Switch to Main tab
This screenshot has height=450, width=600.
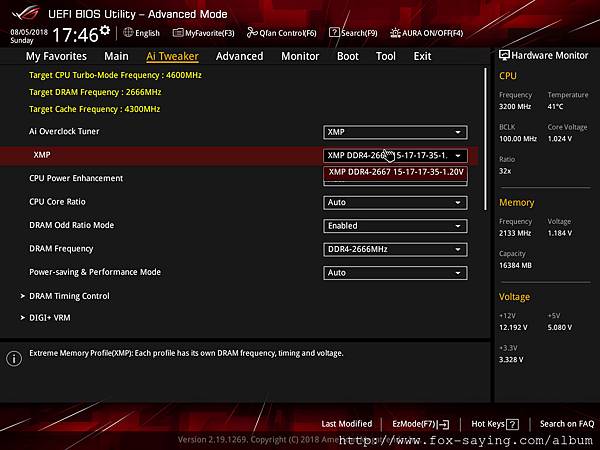(x=116, y=56)
